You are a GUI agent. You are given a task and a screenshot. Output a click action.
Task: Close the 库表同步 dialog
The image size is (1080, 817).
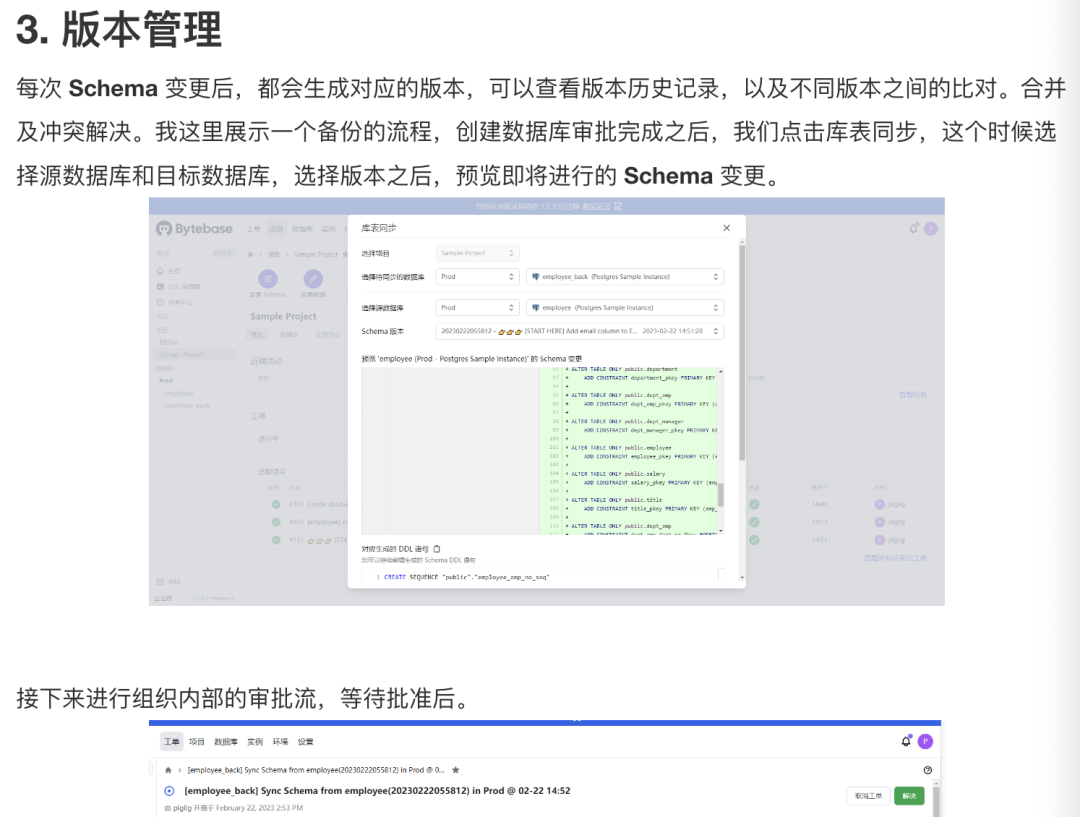point(727,228)
